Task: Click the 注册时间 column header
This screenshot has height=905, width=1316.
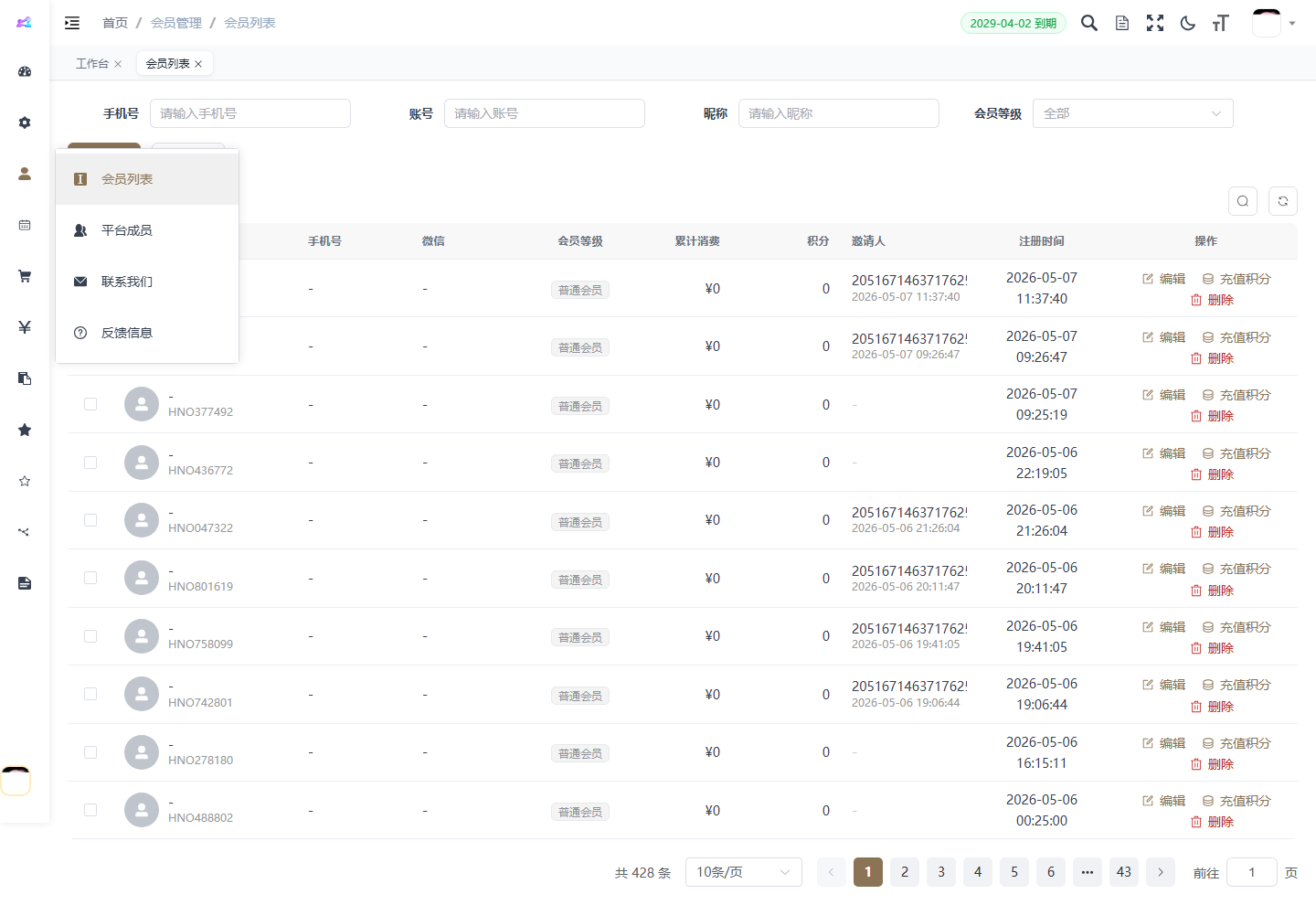Action: point(1042,241)
